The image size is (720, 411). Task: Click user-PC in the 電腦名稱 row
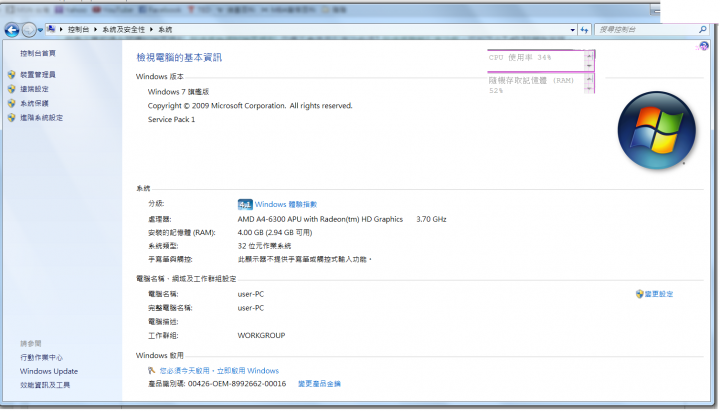pyautogui.click(x=251, y=294)
